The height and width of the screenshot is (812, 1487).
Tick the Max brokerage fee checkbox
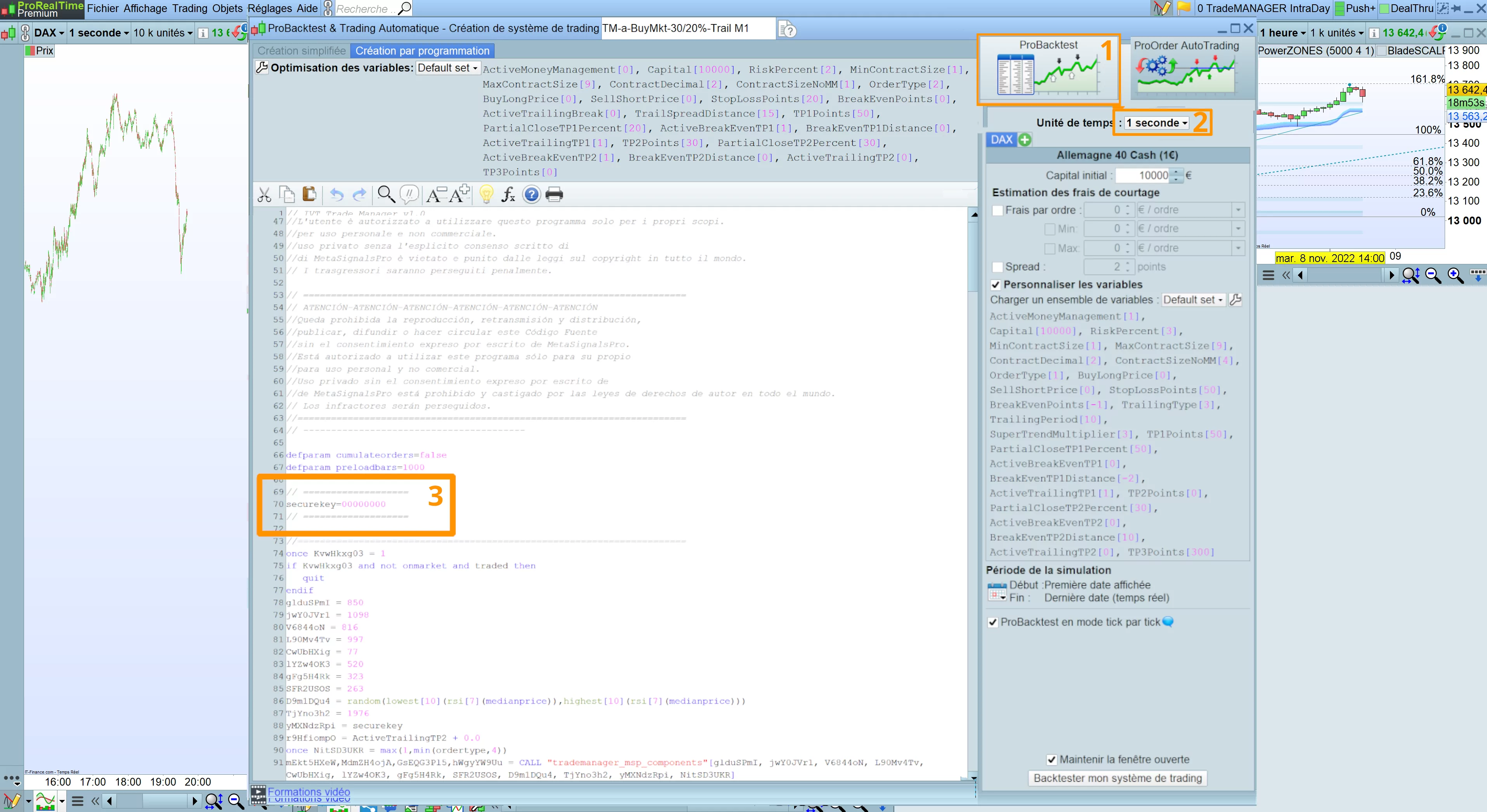click(x=1050, y=249)
